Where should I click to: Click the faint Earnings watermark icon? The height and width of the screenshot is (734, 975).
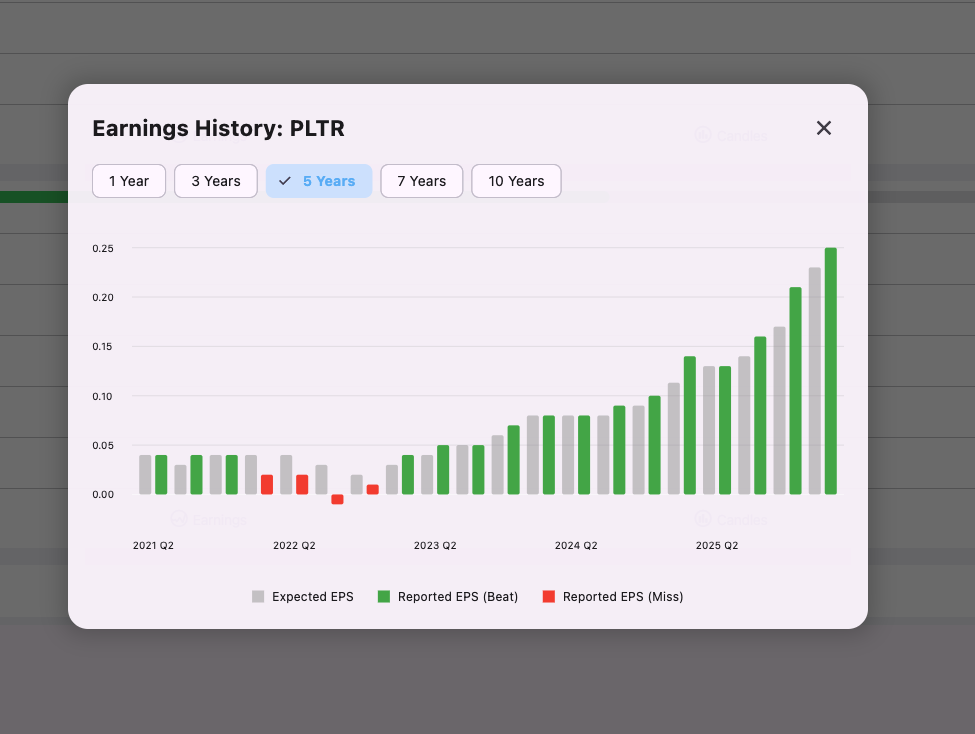coord(180,519)
